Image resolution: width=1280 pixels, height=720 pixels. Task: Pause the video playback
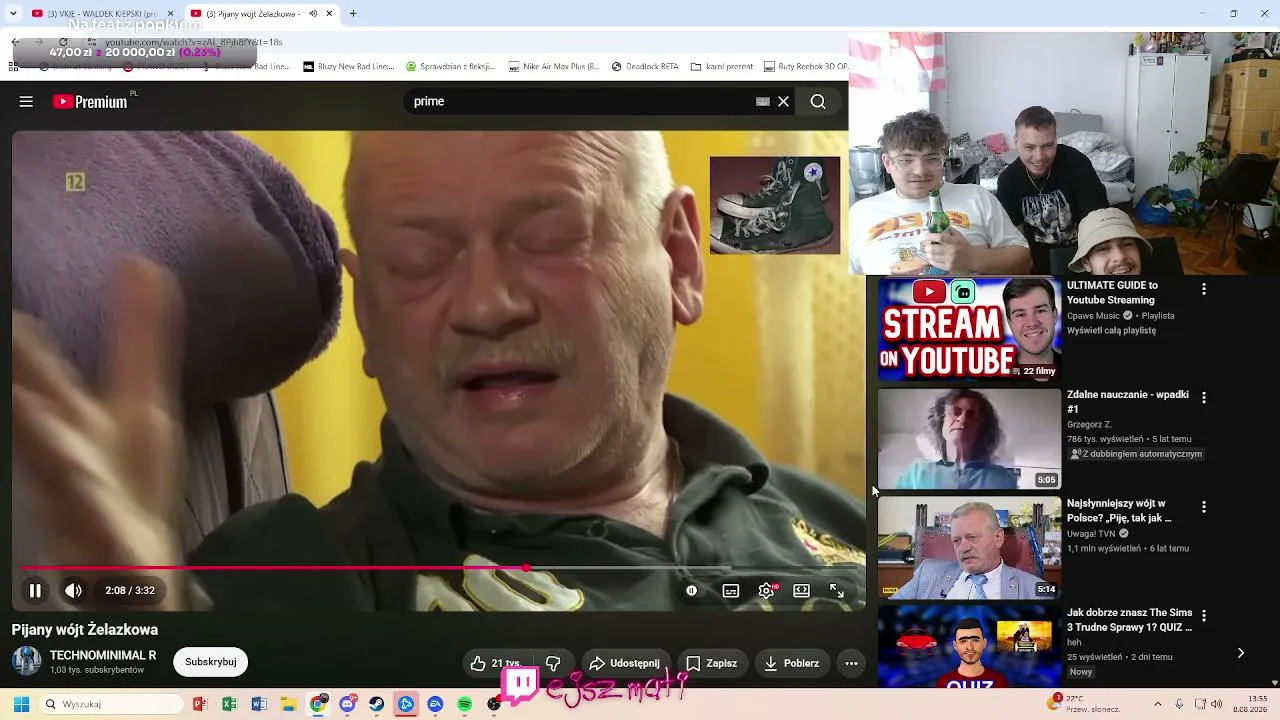(x=35, y=590)
